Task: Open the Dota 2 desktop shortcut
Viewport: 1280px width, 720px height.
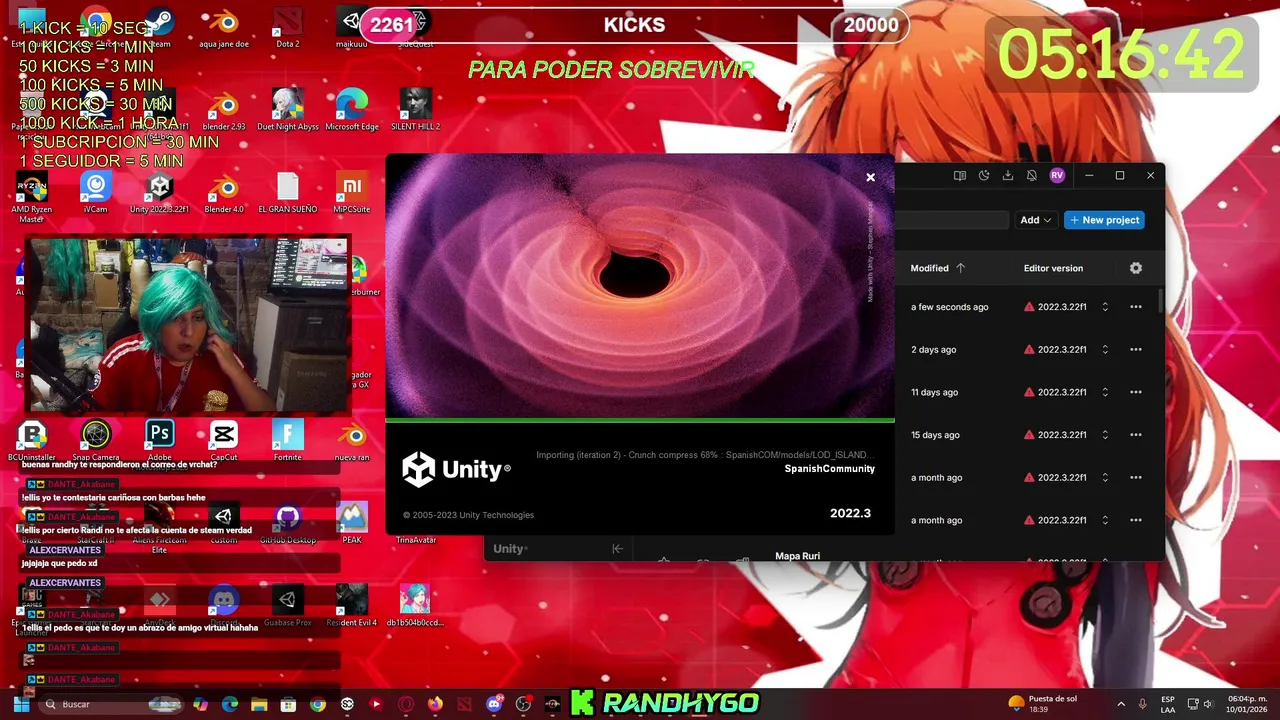Action: pyautogui.click(x=287, y=28)
